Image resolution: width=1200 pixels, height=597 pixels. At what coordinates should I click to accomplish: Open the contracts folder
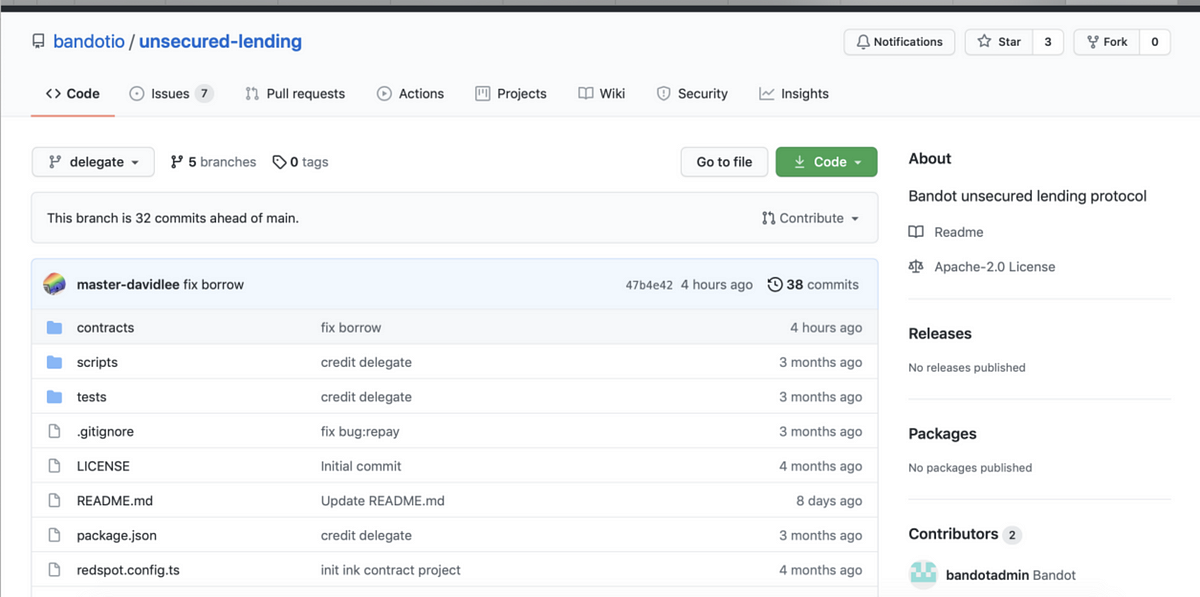click(105, 328)
